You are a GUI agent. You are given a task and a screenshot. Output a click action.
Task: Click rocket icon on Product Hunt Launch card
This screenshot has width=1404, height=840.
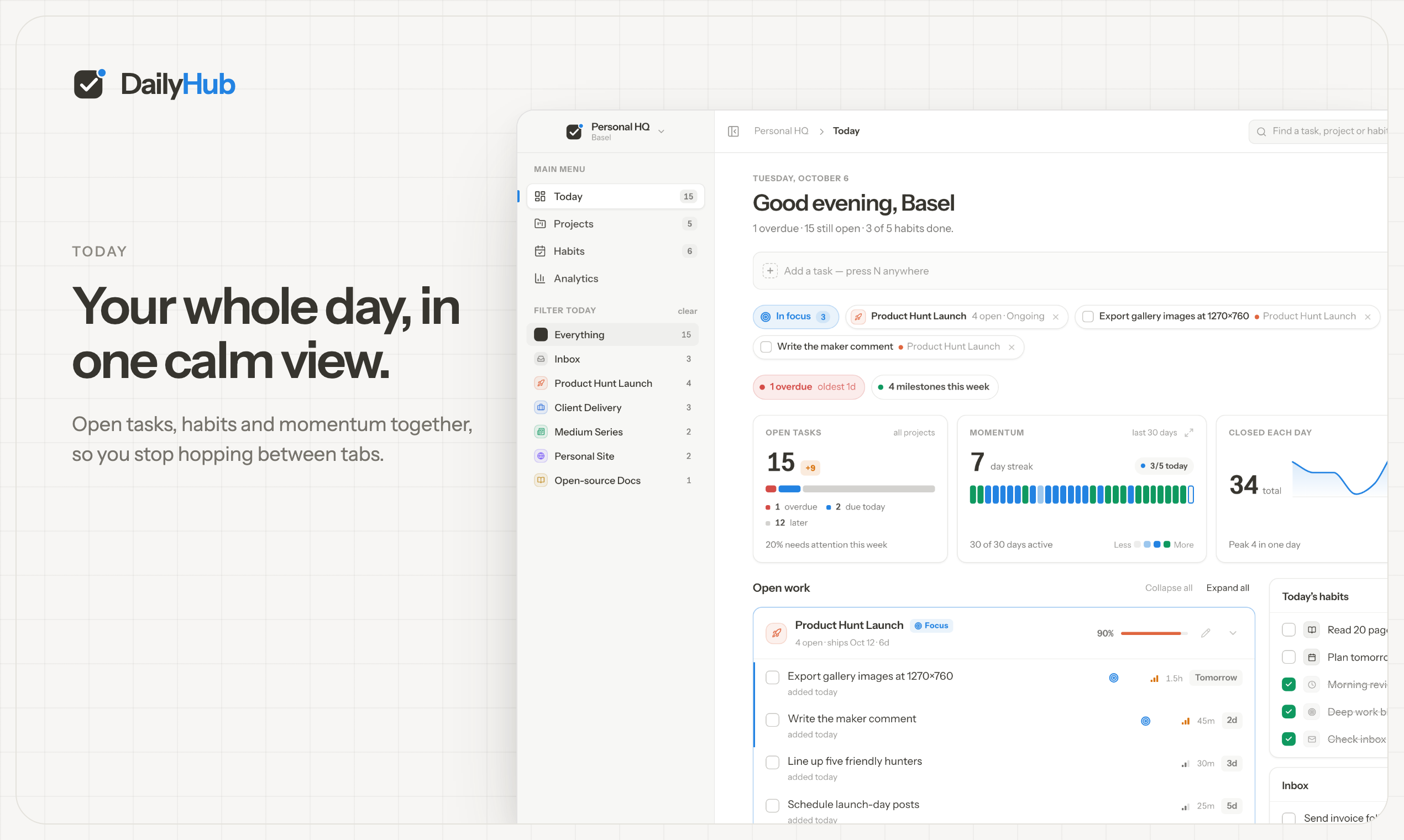coord(776,633)
